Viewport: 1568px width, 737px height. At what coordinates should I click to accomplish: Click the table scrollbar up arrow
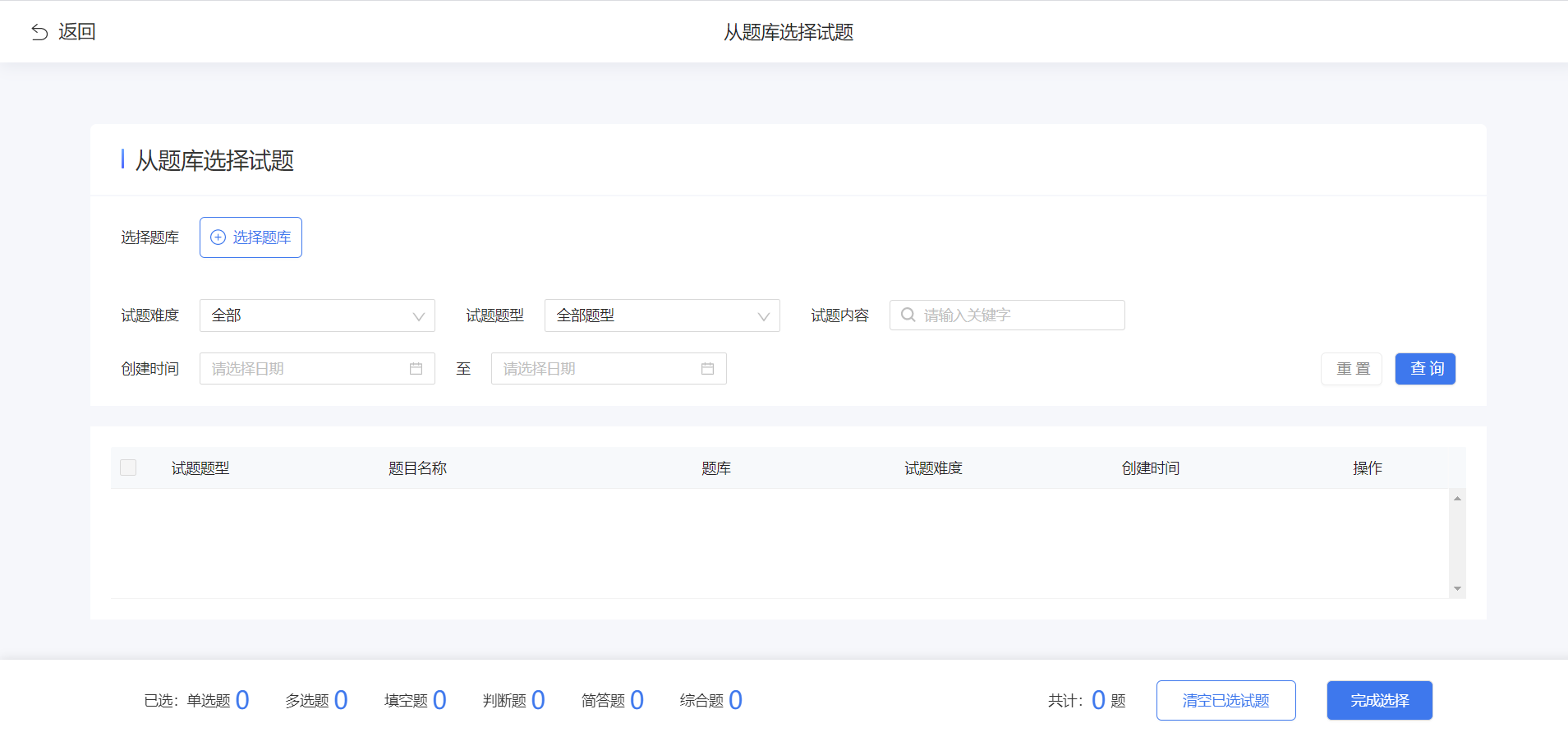1457,498
